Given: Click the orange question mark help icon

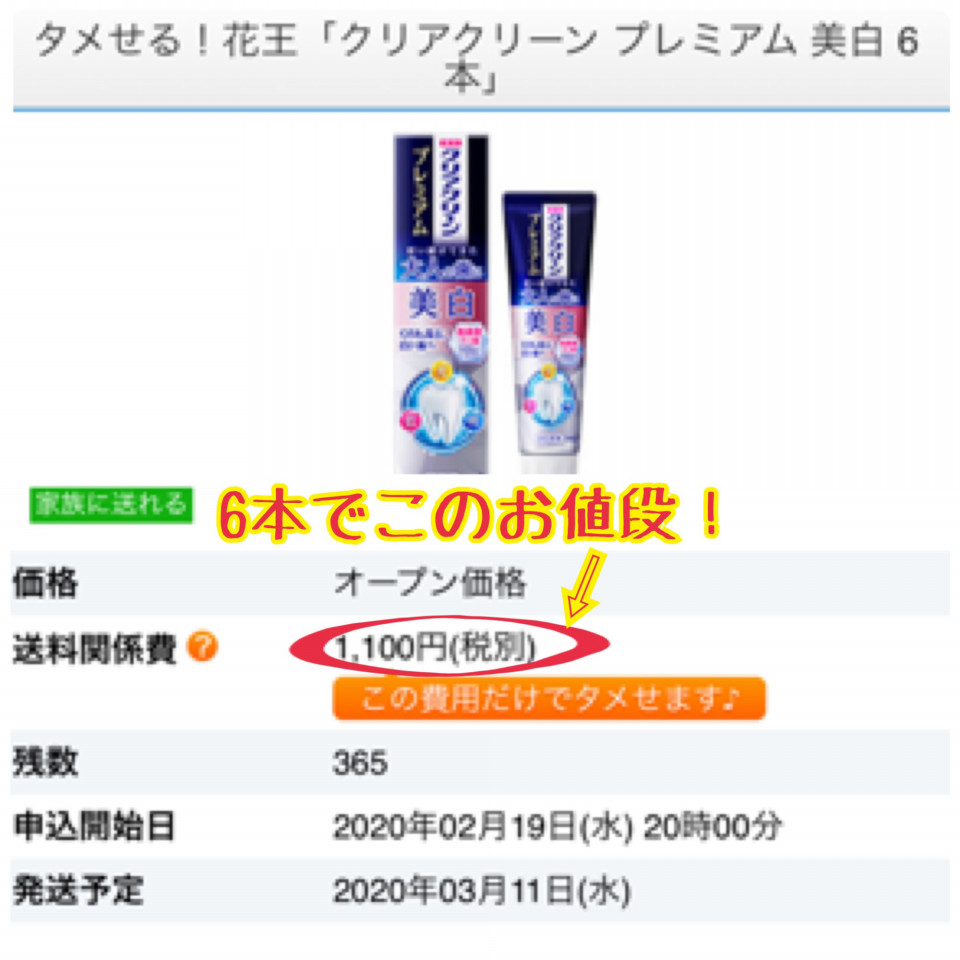Looking at the screenshot, I should coord(202,647).
